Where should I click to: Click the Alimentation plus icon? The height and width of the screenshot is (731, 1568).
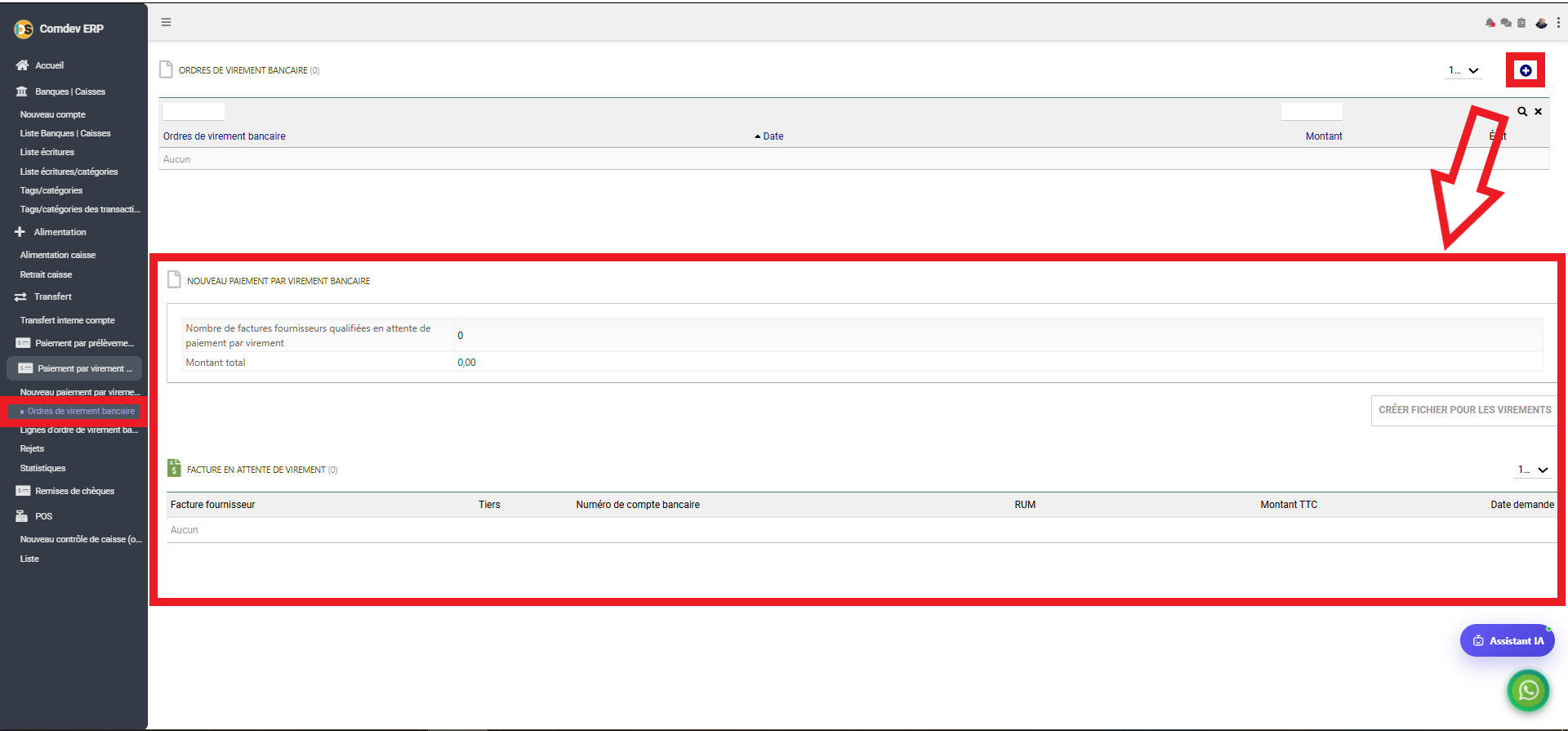click(20, 232)
